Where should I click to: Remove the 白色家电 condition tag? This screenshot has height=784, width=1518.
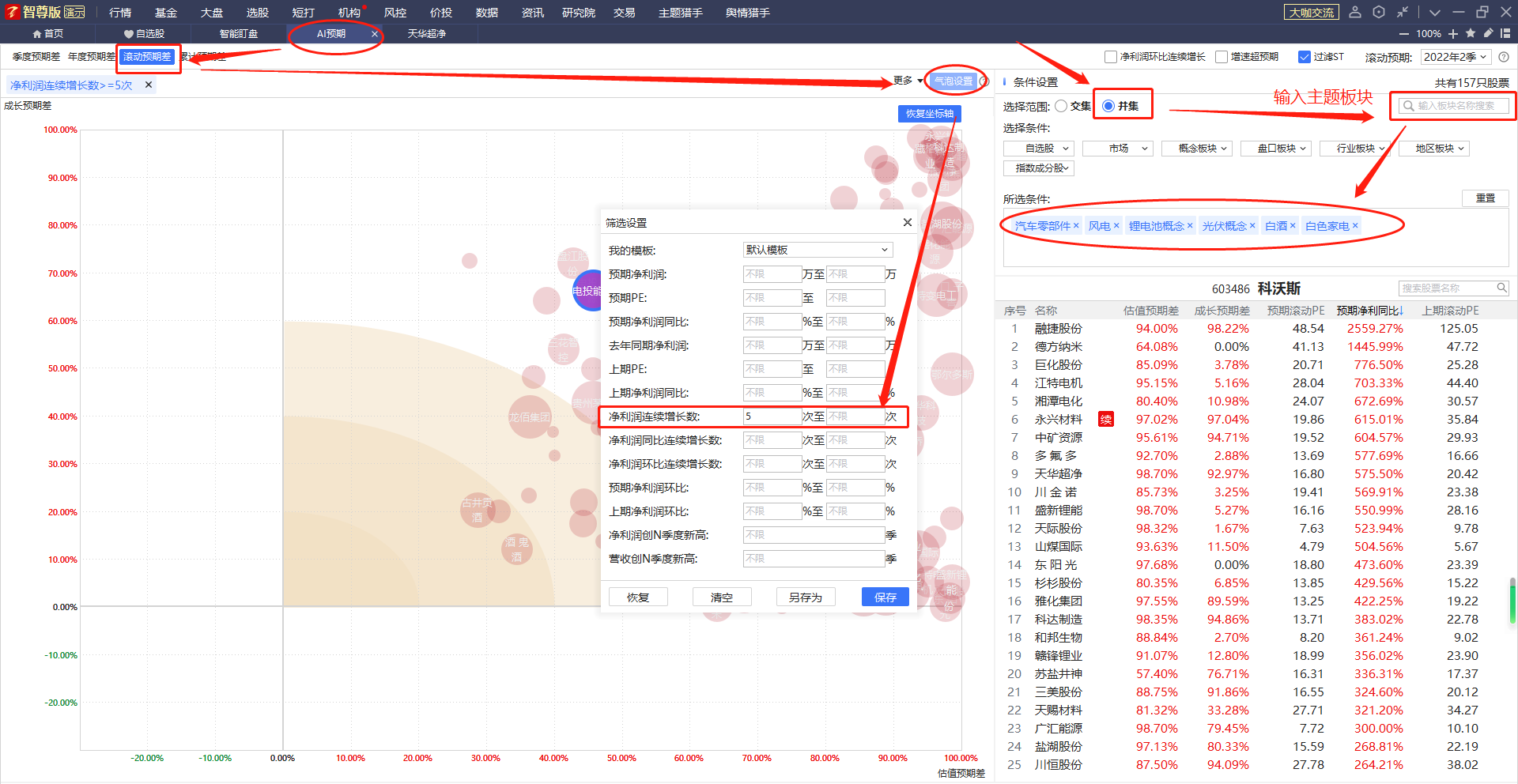tap(1355, 225)
